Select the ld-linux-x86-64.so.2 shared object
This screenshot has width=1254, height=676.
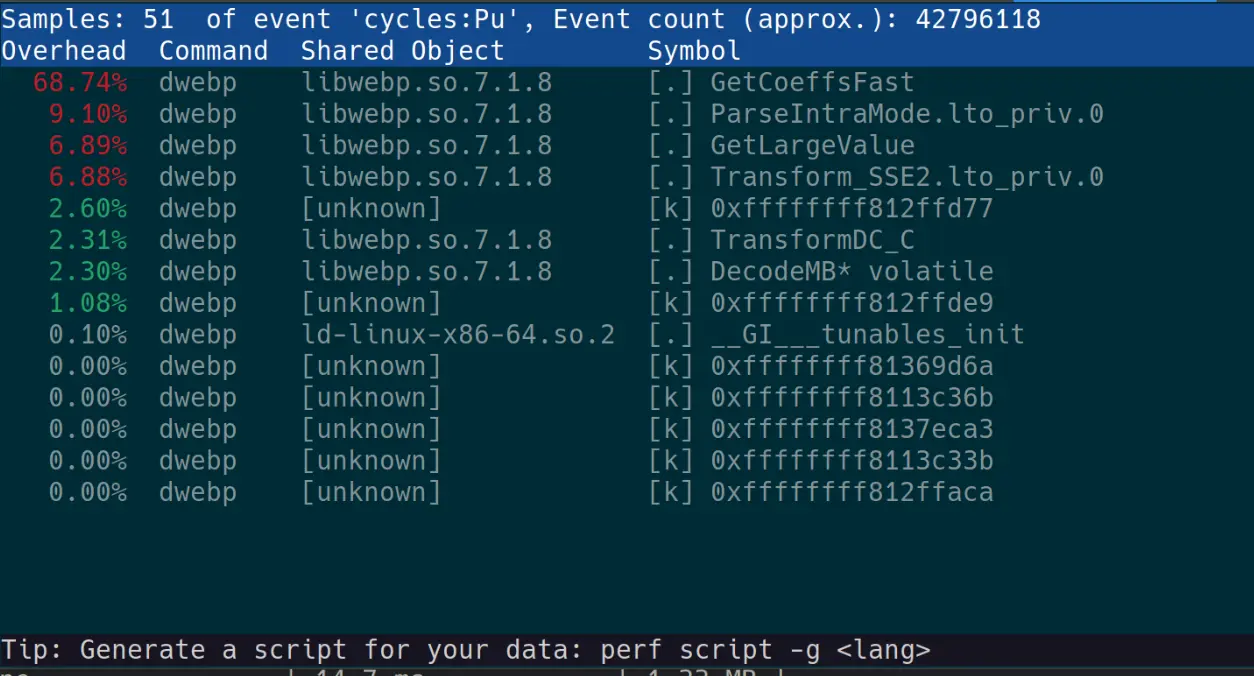[x=458, y=335]
